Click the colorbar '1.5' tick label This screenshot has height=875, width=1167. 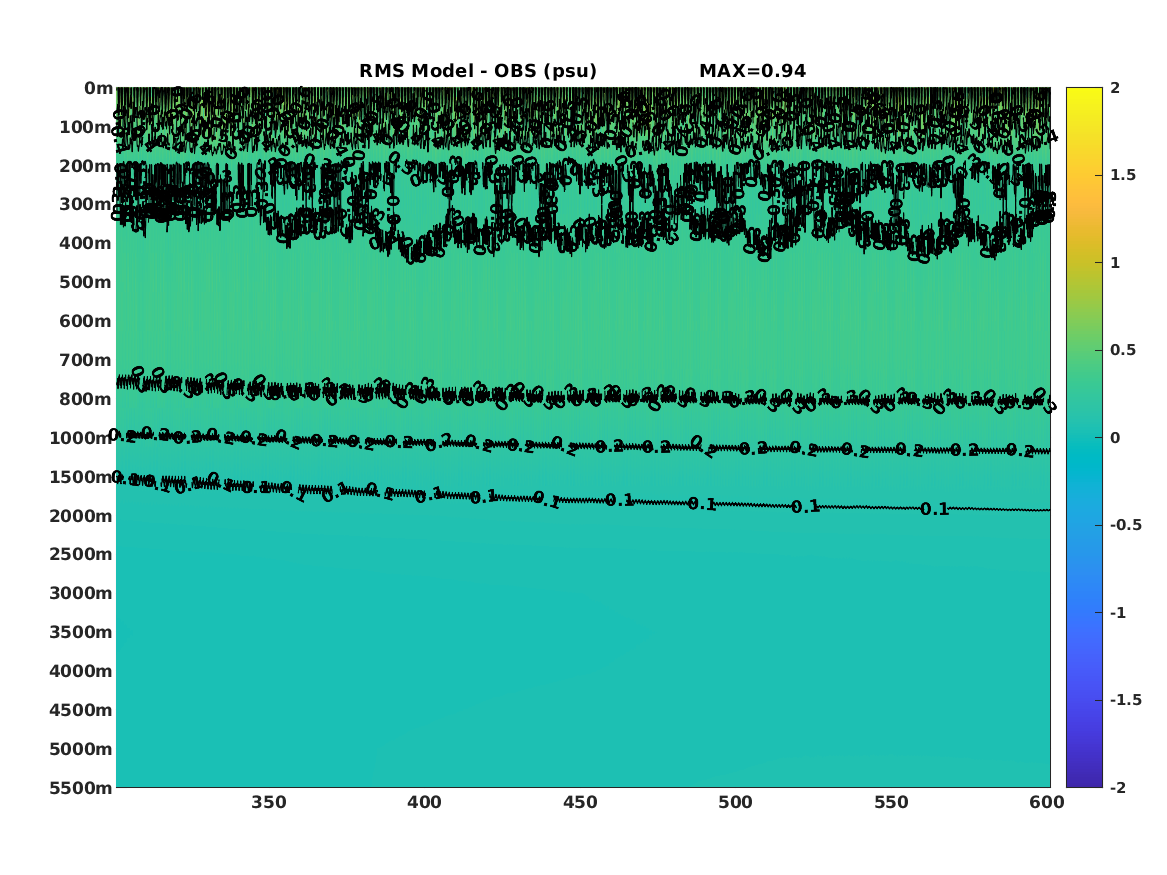pos(1123,175)
